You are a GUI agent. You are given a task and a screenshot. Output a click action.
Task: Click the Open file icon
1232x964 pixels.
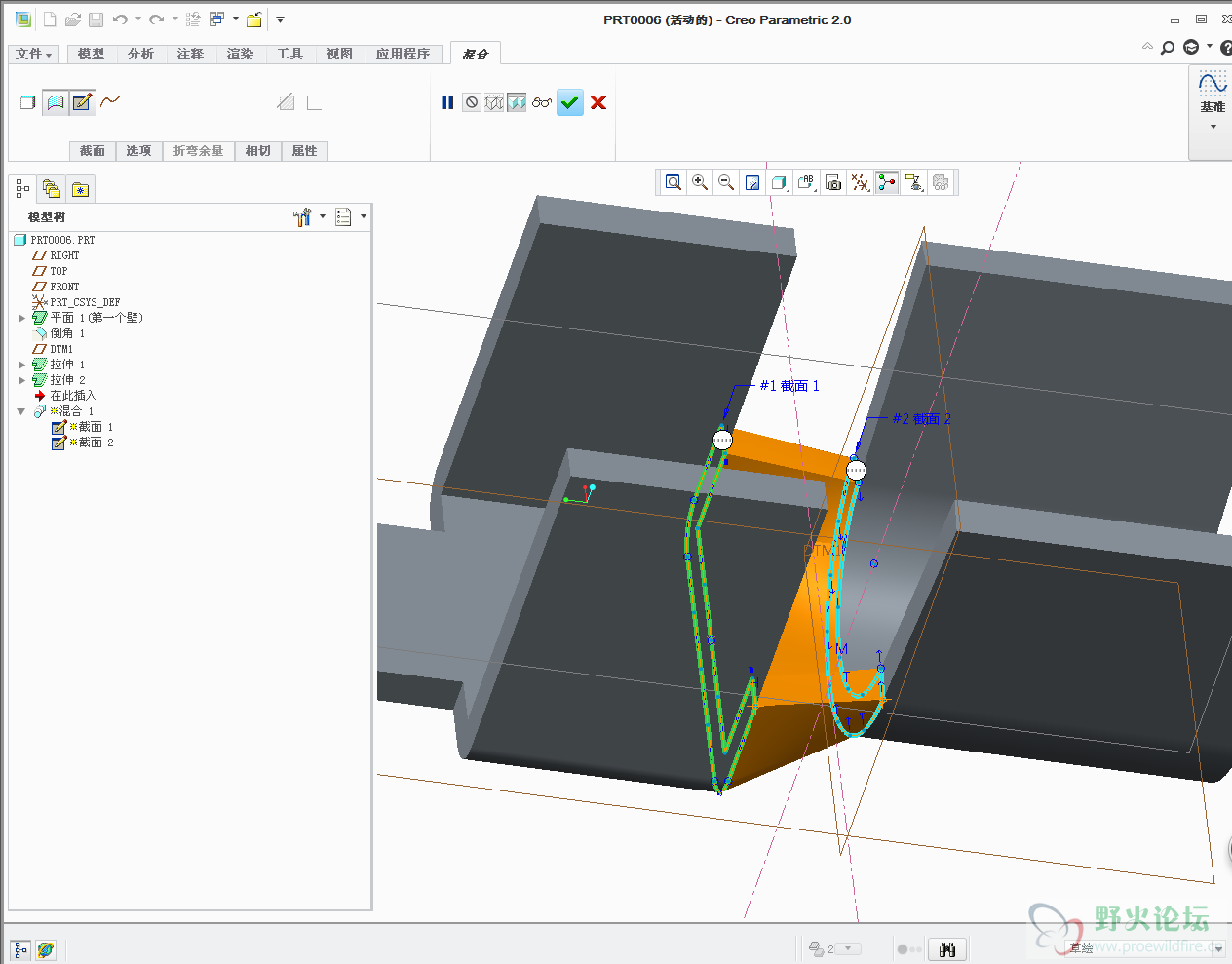tap(73, 19)
